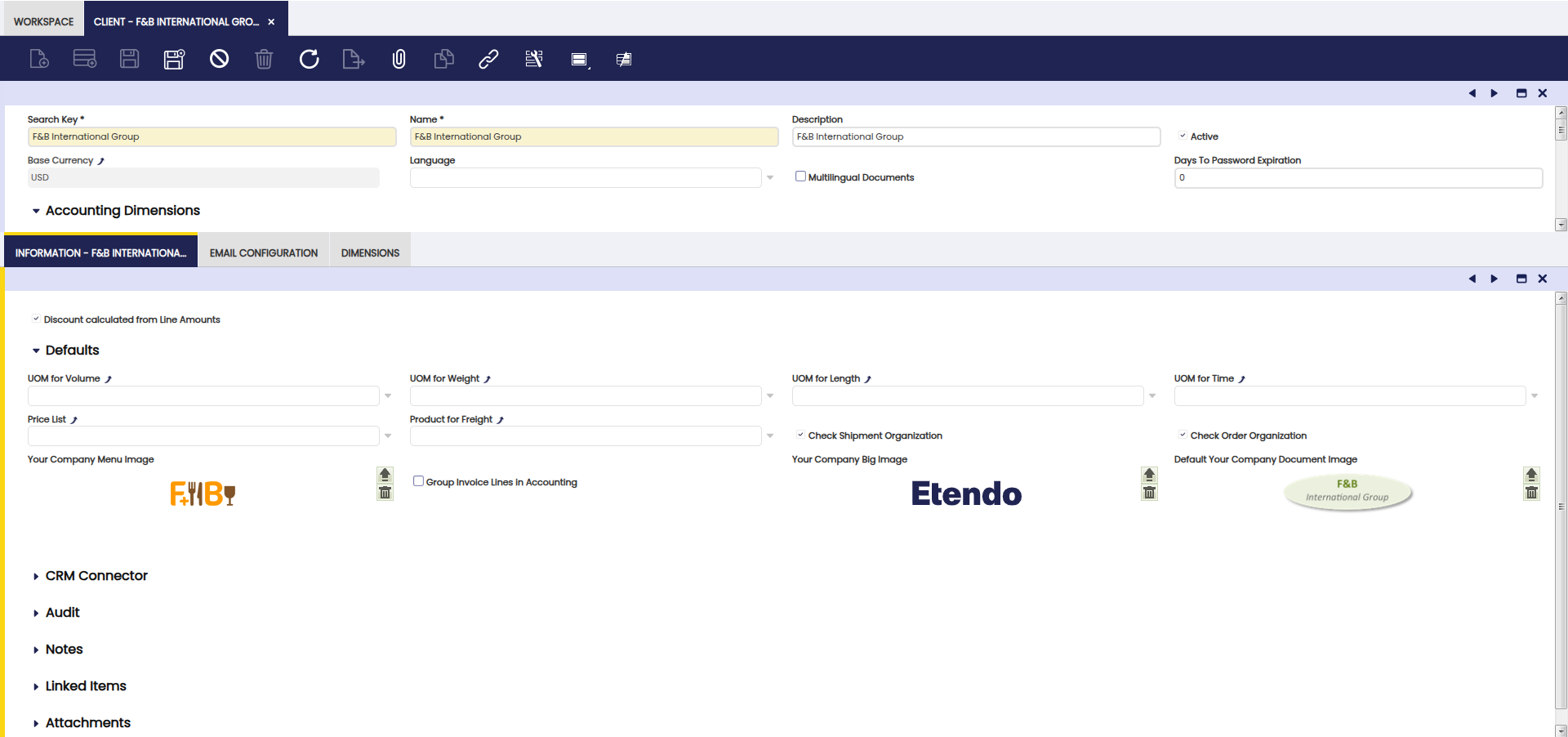This screenshot has height=737, width=1568.
Task: Click the Delete record trash icon
Action: 264,59
